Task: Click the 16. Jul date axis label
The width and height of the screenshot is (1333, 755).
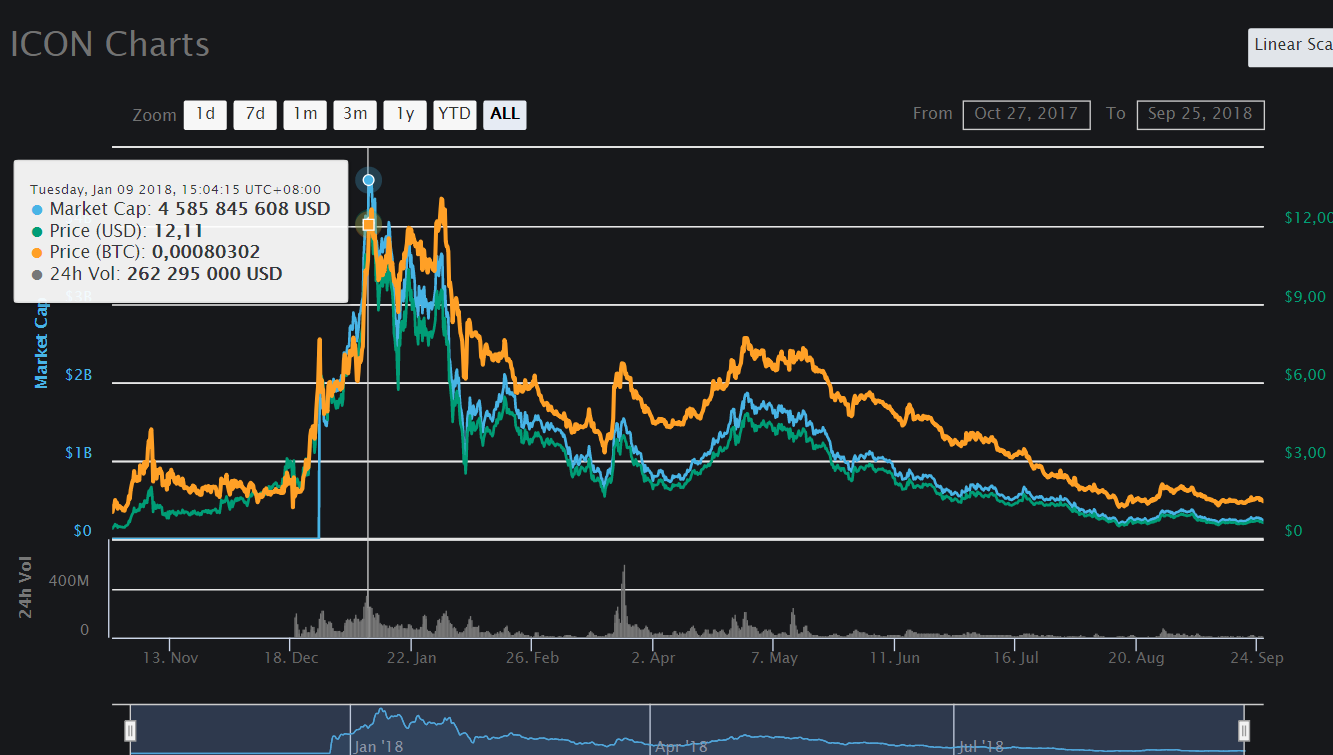Action: [1016, 658]
